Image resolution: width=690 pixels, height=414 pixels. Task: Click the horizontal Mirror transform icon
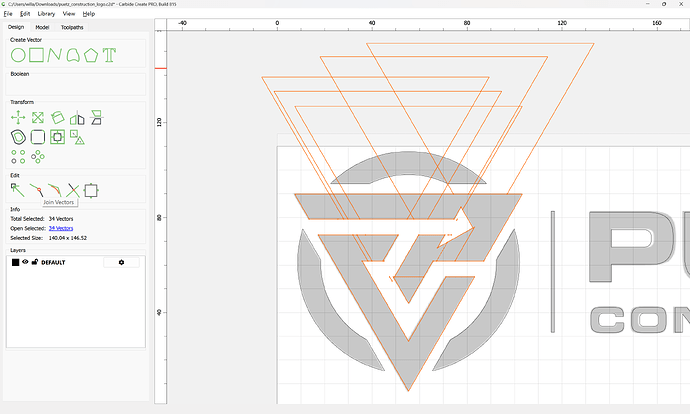point(77,118)
